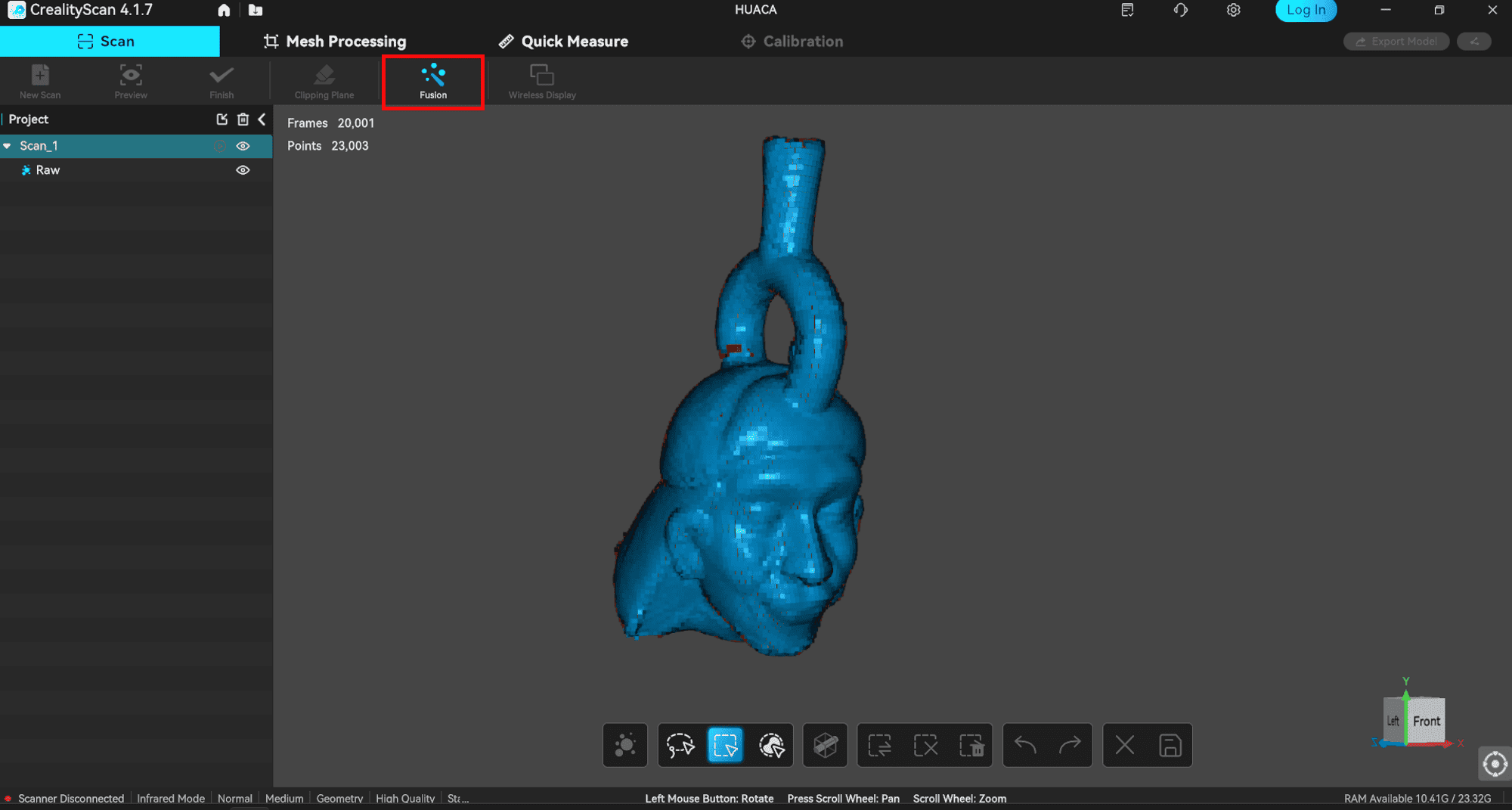Switch to the Scan tab

tap(110, 42)
